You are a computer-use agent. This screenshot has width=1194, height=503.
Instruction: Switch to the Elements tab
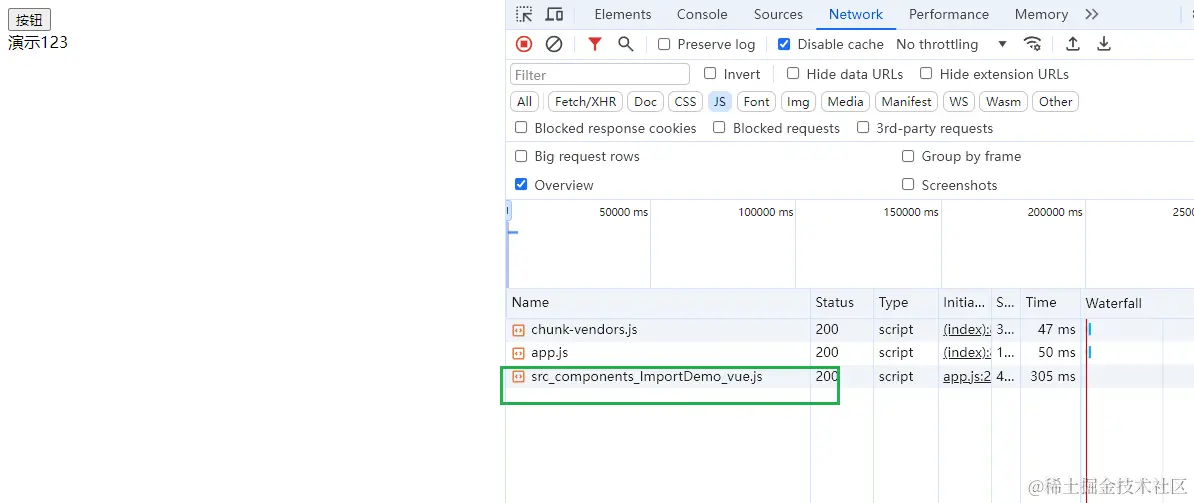[623, 14]
